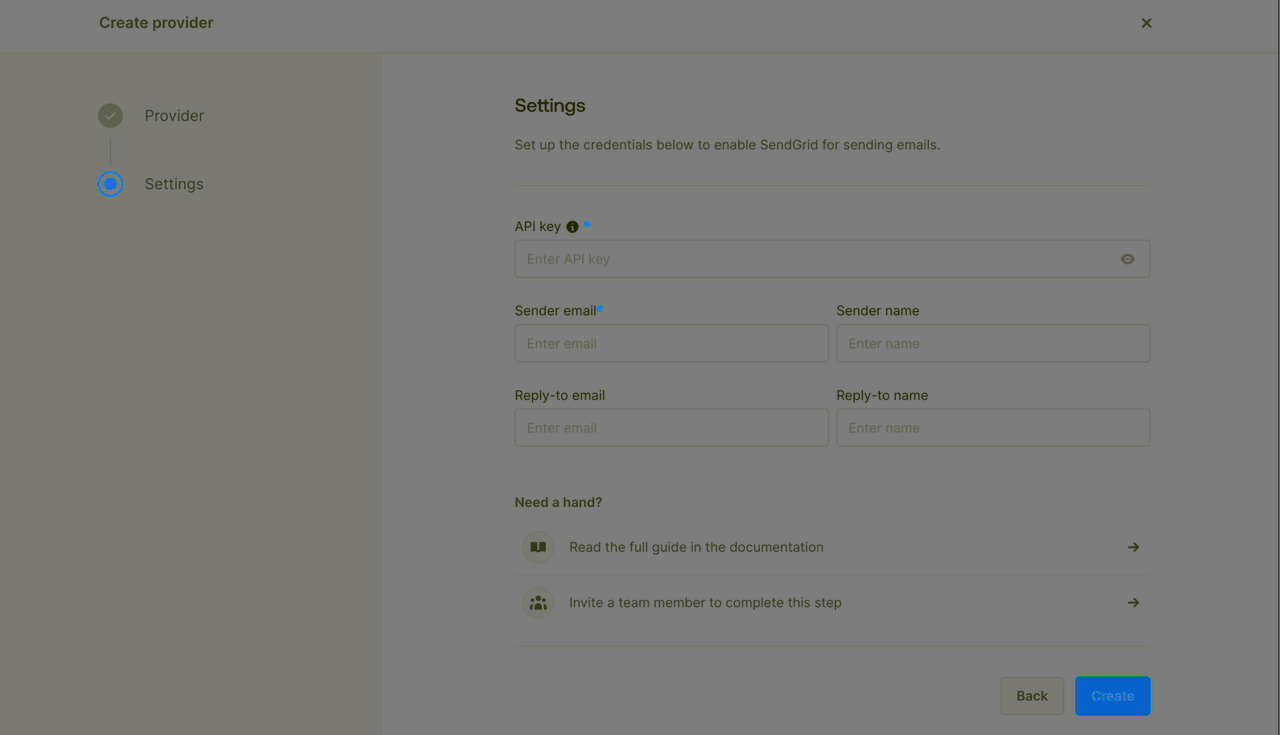Image resolution: width=1280 pixels, height=735 pixels.
Task: Focus the Sender email input
Action: coord(671,343)
